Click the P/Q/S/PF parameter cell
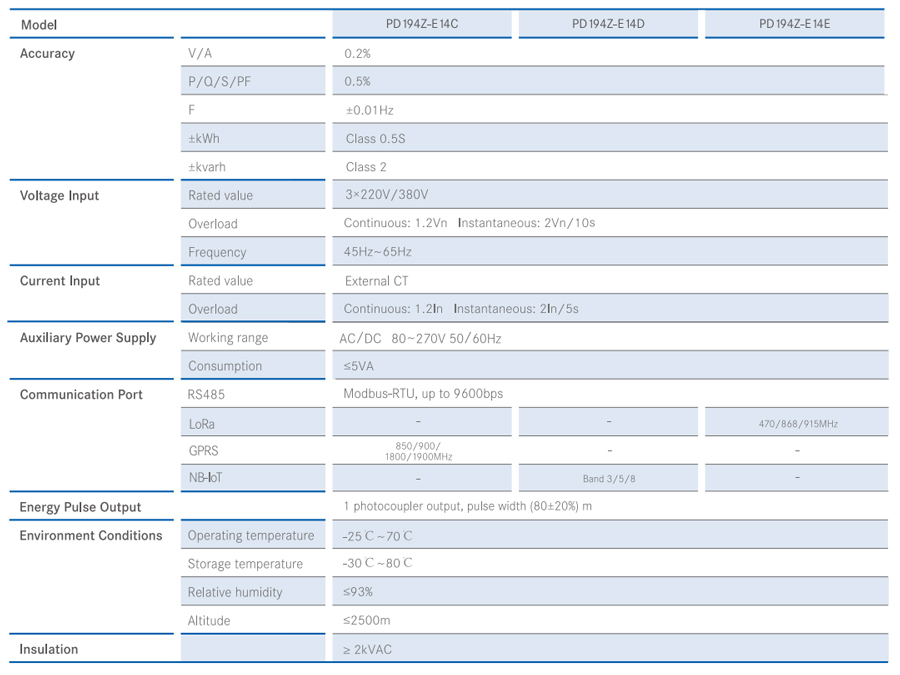 coord(253,81)
